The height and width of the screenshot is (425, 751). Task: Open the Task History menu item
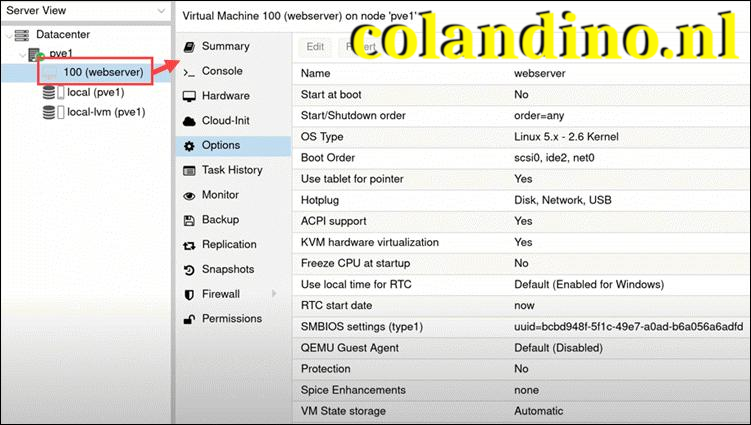233,170
